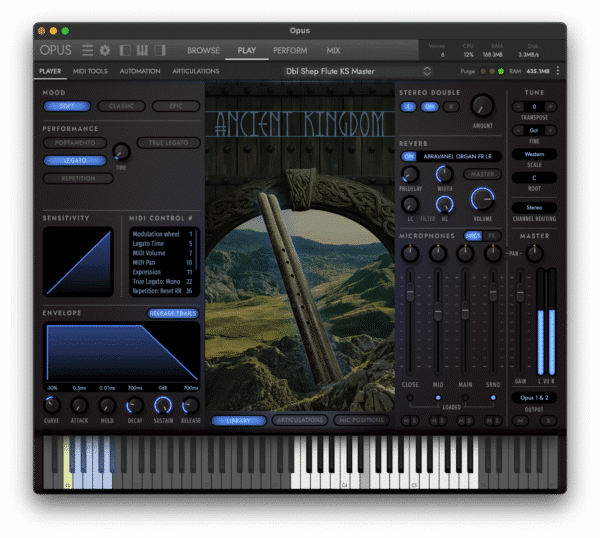Open the MIDI Tools sub-tab
600x538 pixels.
coord(90,71)
